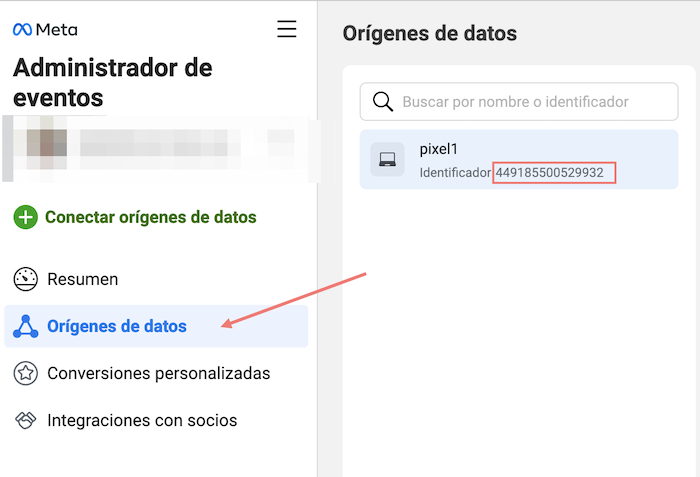
Task: Click the Orígenes de datos page heading
Action: click(429, 34)
